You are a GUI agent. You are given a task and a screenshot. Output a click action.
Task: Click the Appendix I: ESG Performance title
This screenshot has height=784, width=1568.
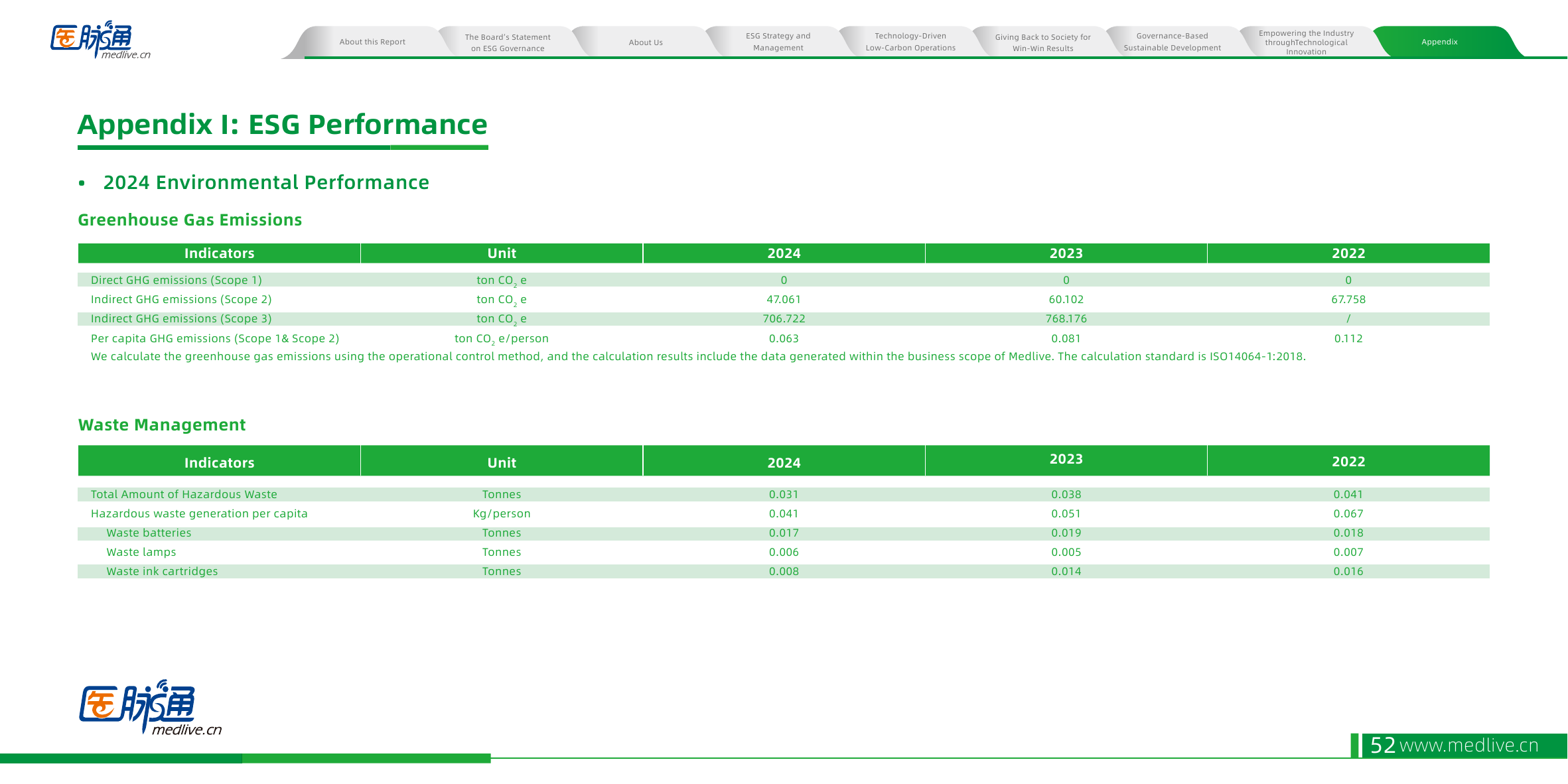(283, 125)
